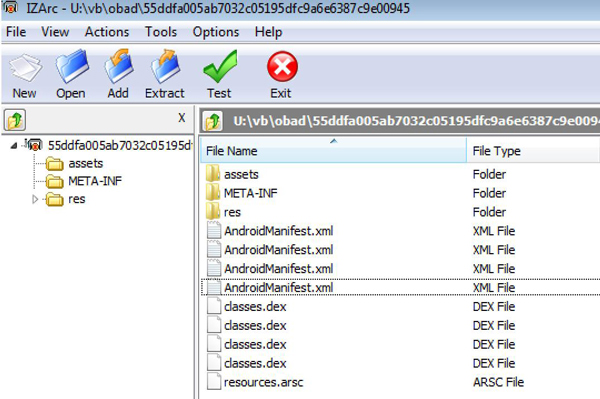Open the Help menu
The height and width of the screenshot is (399, 600).
(268, 32)
